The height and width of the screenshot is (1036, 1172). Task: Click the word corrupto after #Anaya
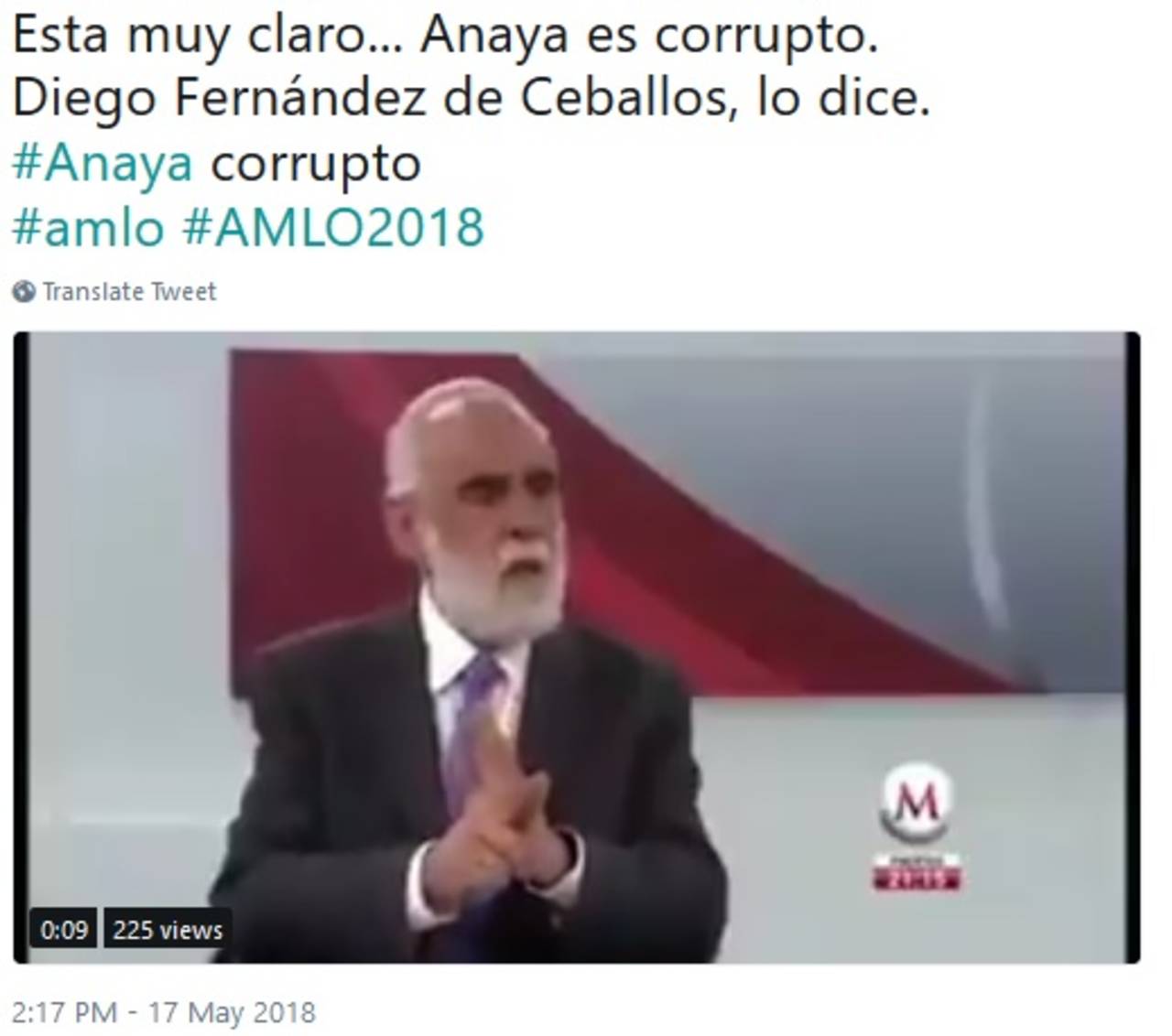point(316,164)
